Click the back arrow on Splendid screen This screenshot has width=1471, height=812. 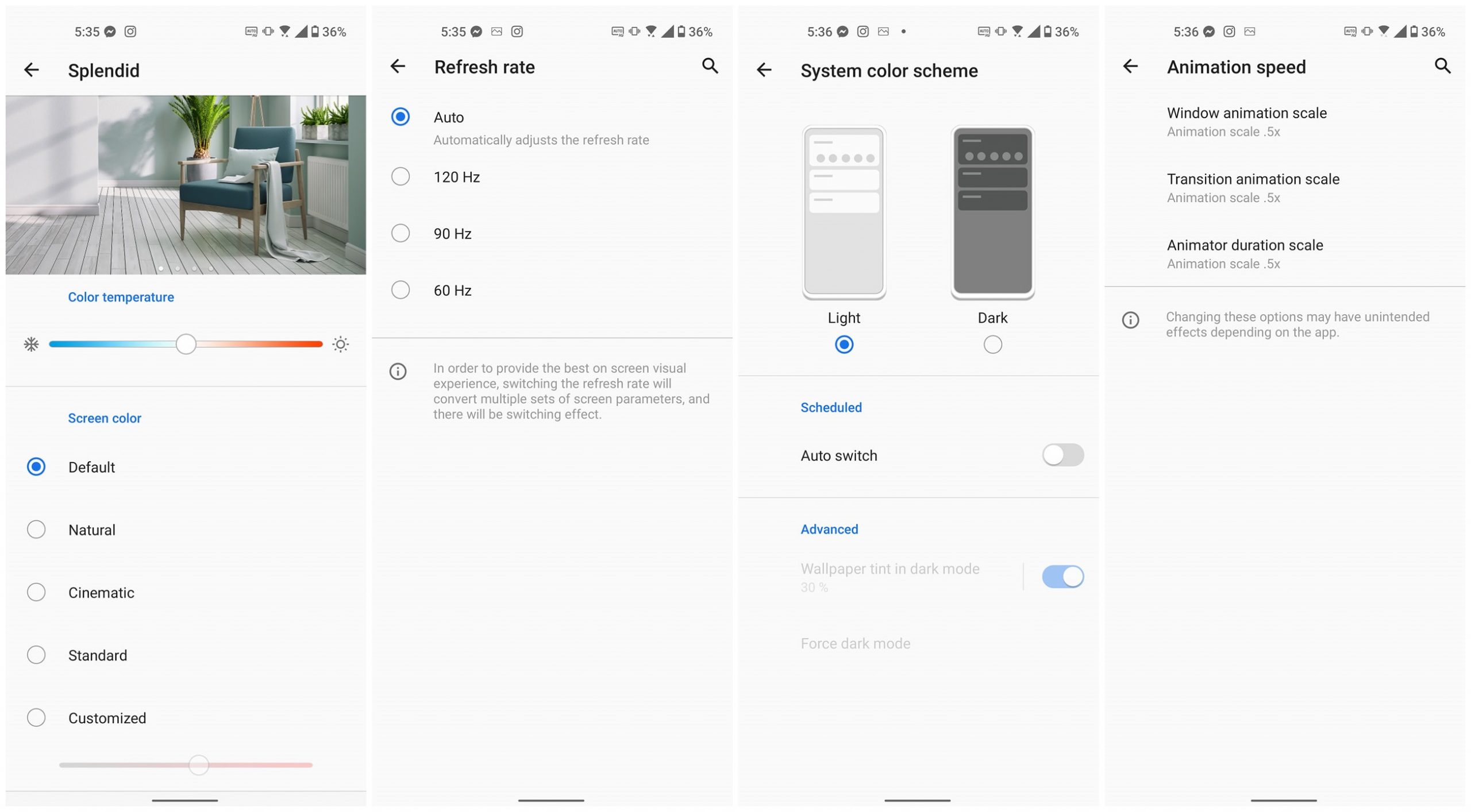point(31,70)
